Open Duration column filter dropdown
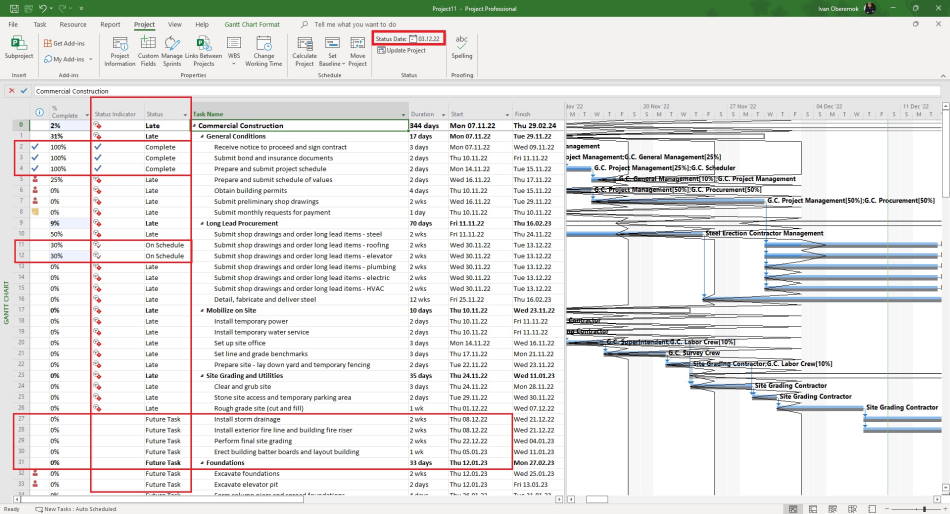The width and height of the screenshot is (950, 514). pyautogui.click(x=443, y=115)
